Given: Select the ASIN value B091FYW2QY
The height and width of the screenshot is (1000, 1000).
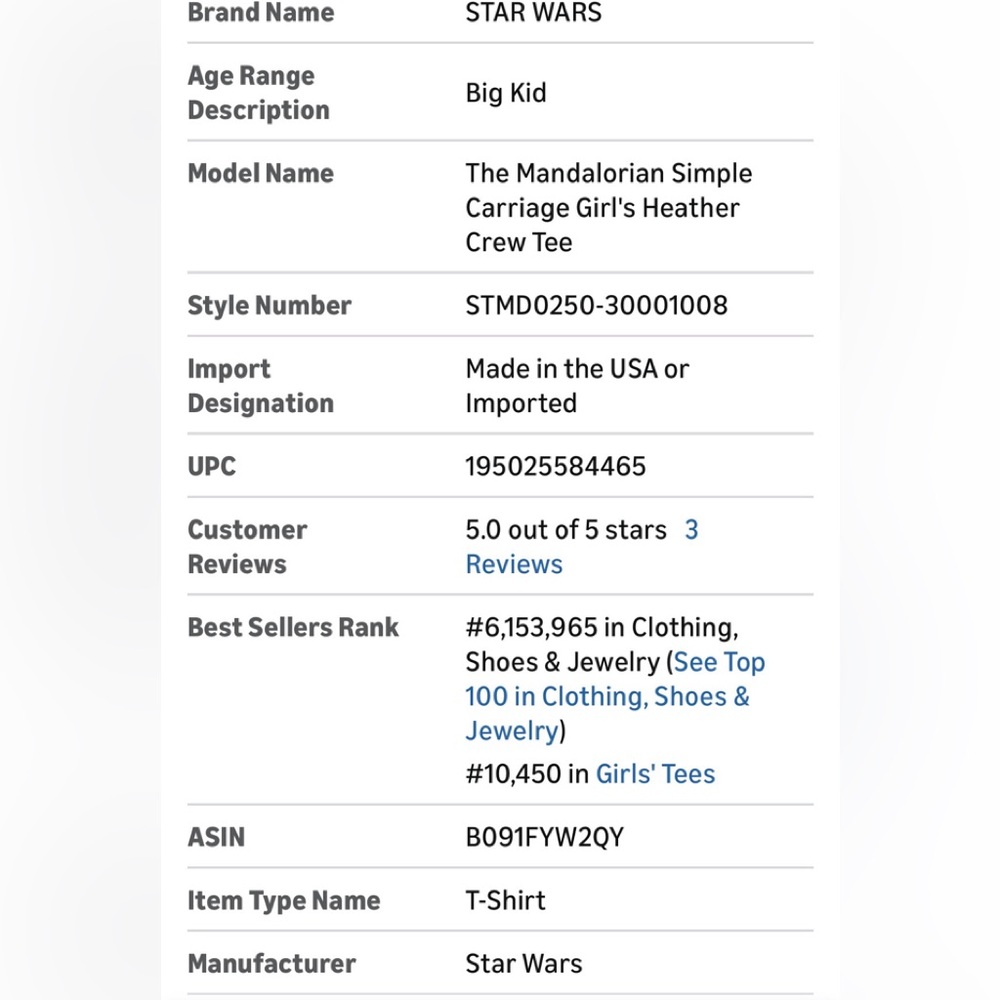Looking at the screenshot, I should pyautogui.click(x=545, y=837).
